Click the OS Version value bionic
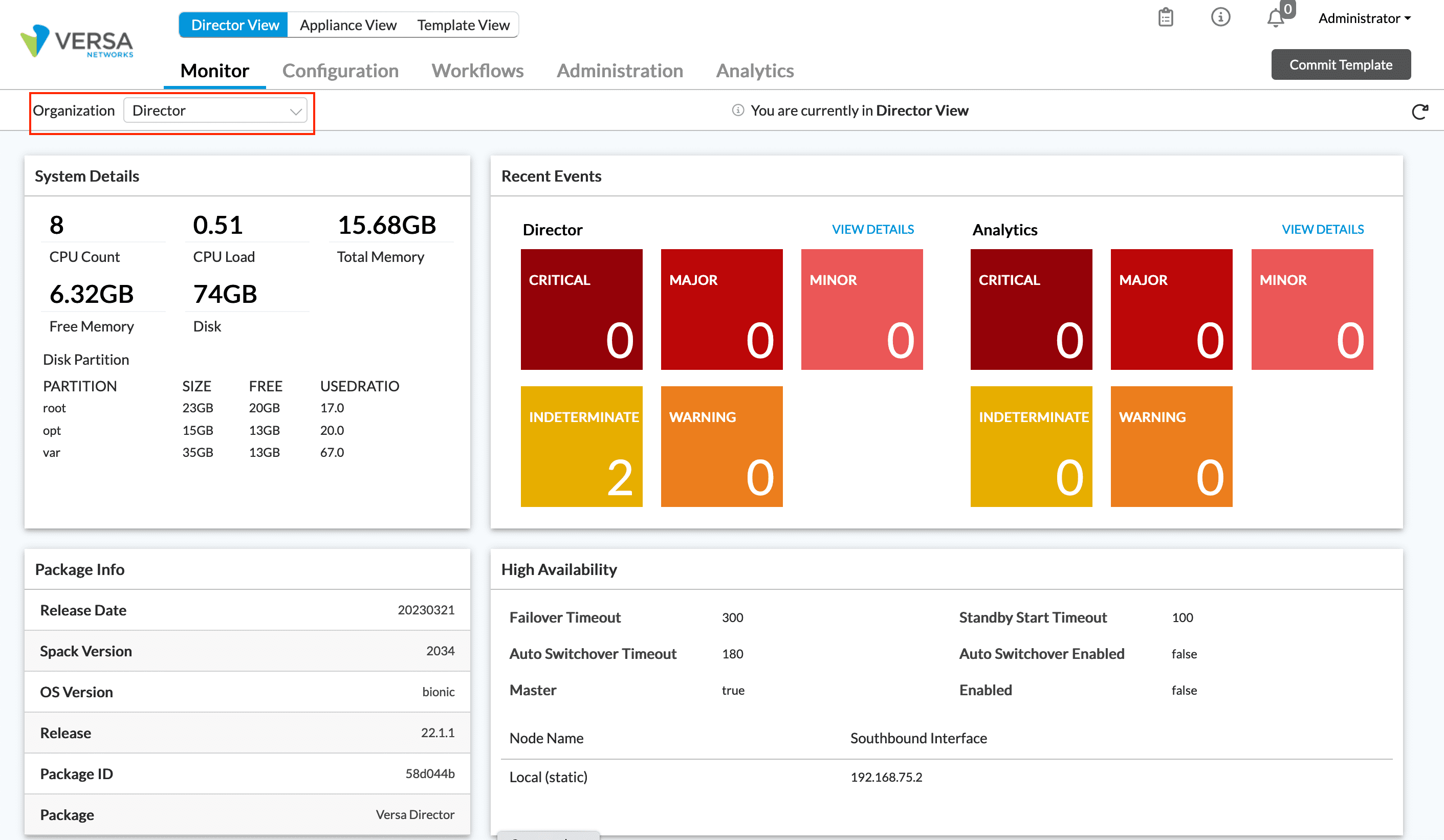The image size is (1444, 840). coord(439,692)
